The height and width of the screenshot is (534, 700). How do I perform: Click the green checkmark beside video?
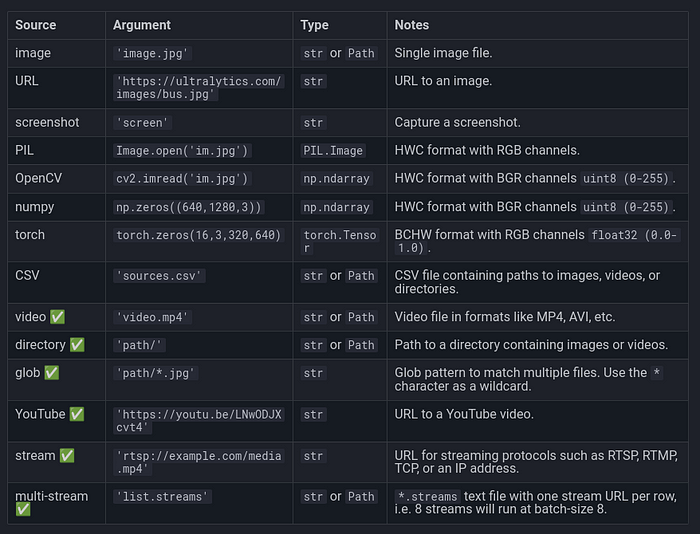pyautogui.click(x=57, y=317)
